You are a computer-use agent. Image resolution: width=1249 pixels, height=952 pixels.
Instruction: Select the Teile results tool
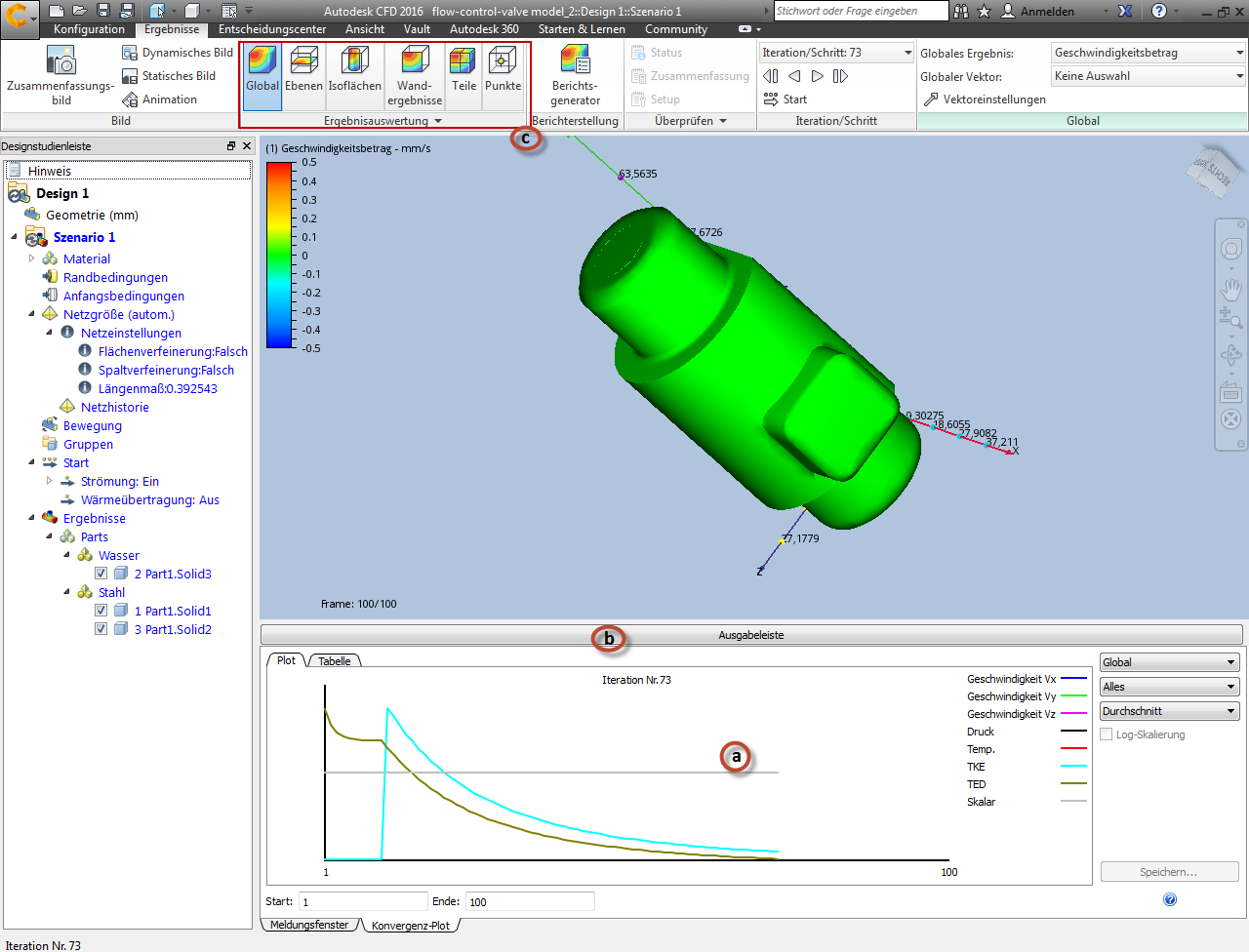pyautogui.click(x=463, y=76)
